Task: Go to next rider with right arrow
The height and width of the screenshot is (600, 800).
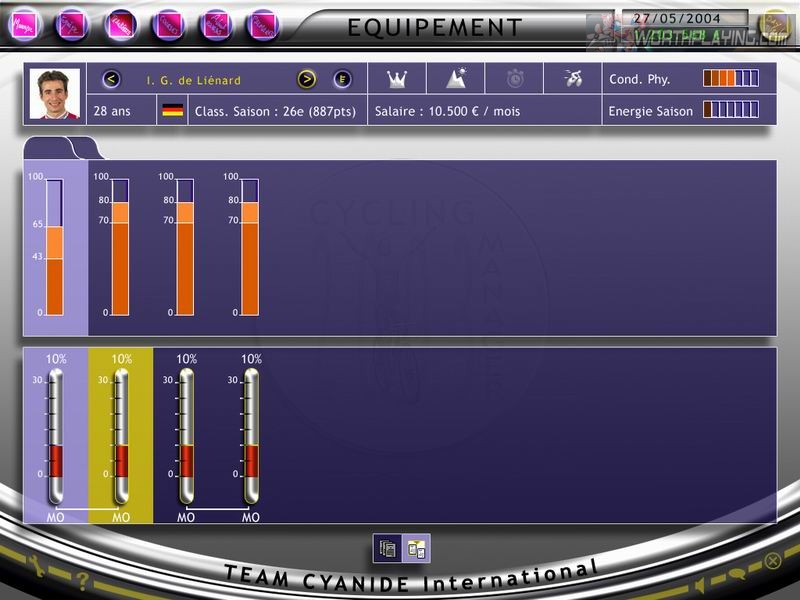Action: click(307, 80)
